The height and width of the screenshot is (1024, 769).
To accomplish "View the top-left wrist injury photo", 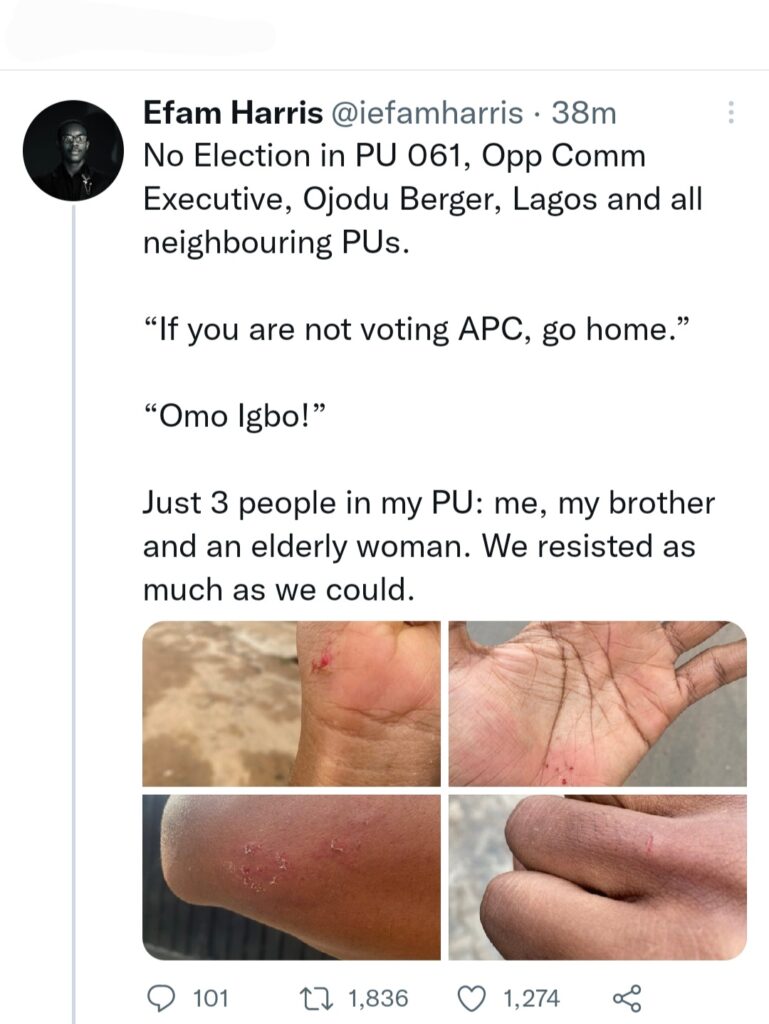I will pos(291,703).
